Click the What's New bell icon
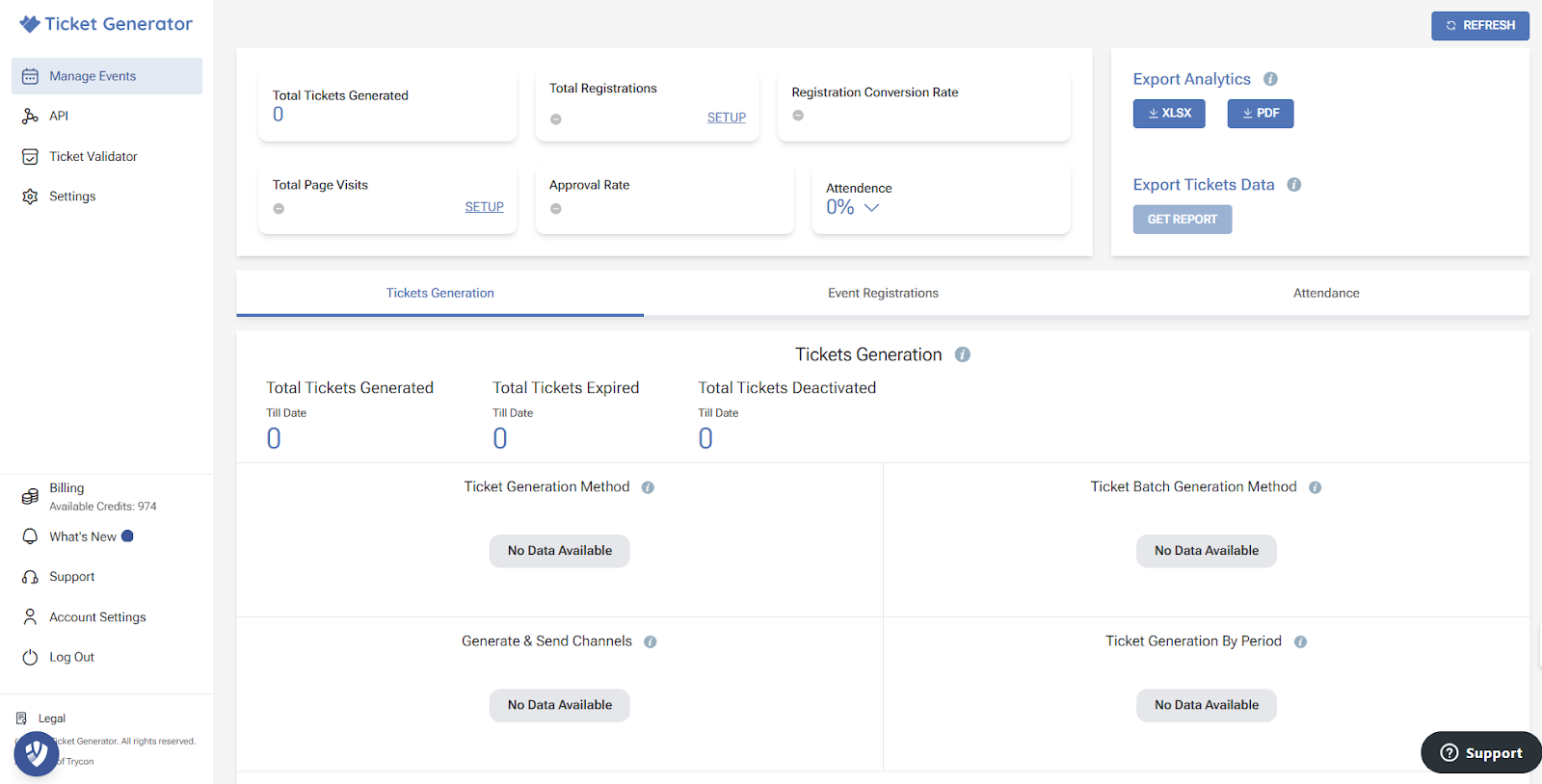The width and height of the screenshot is (1542, 784). [30, 536]
